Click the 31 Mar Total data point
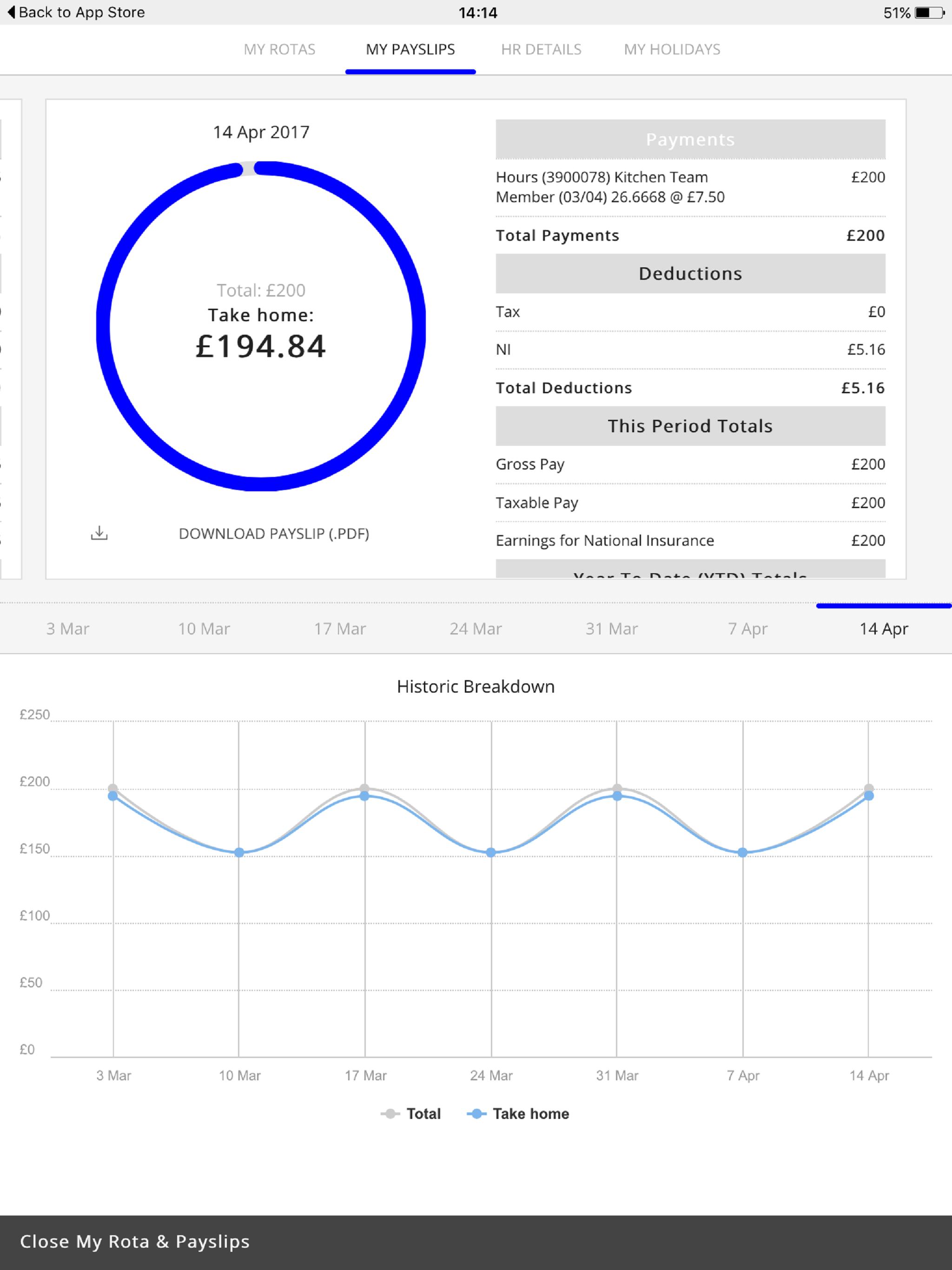This screenshot has width=952, height=1270. pyautogui.click(x=617, y=788)
